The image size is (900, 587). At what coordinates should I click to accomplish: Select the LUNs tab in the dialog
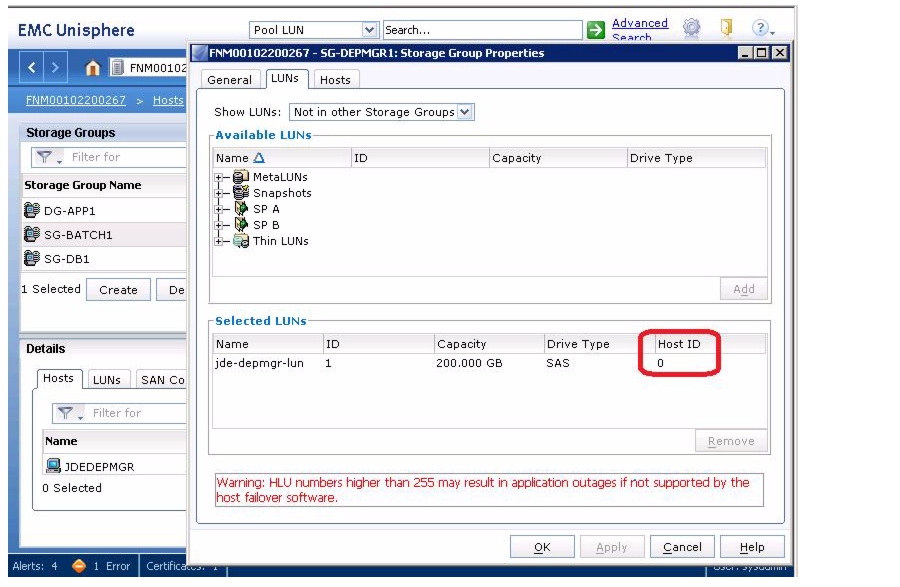click(x=285, y=78)
